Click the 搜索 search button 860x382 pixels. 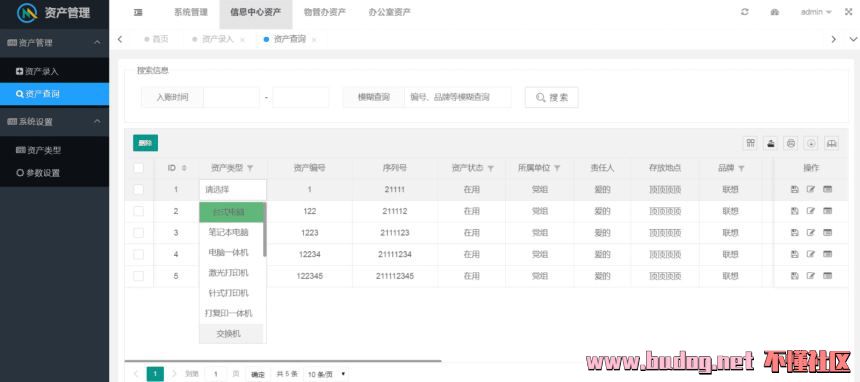[551, 98]
